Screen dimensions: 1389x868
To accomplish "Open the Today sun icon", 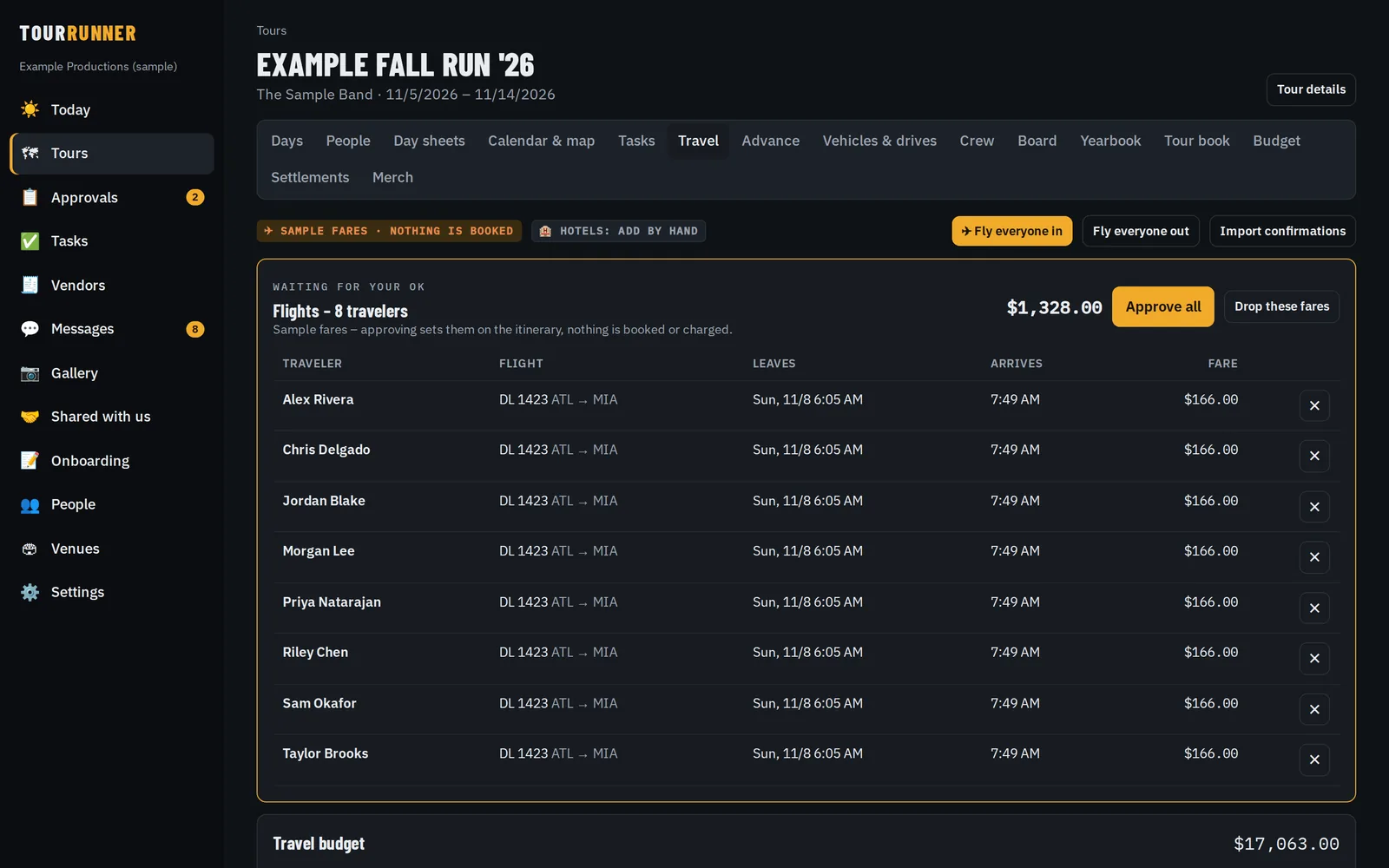I will pos(30,109).
